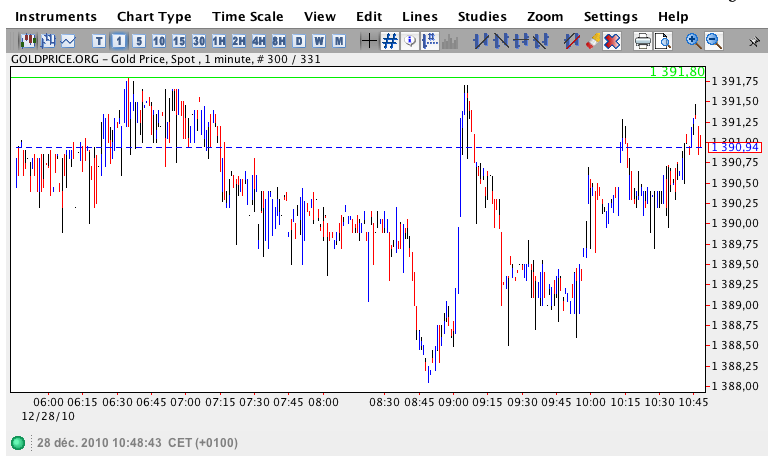Viewport: 776px width, 463px height.
Task: Click the crosshair cursor tool
Action: tap(369, 41)
